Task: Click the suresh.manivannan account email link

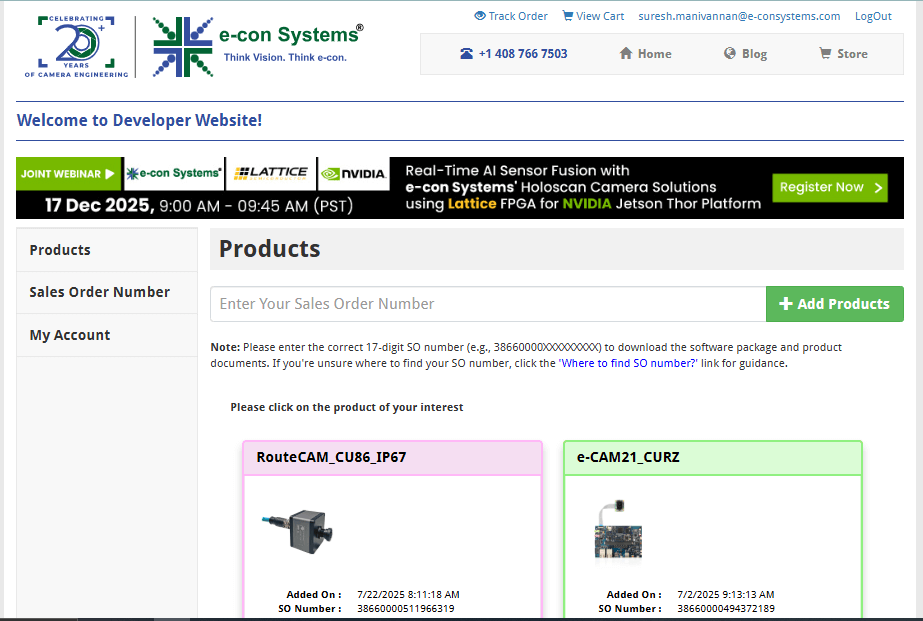Action: tap(739, 16)
